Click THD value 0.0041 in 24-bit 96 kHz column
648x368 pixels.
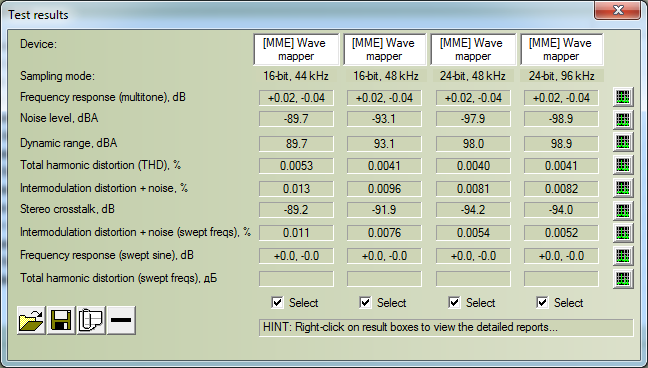point(561,166)
